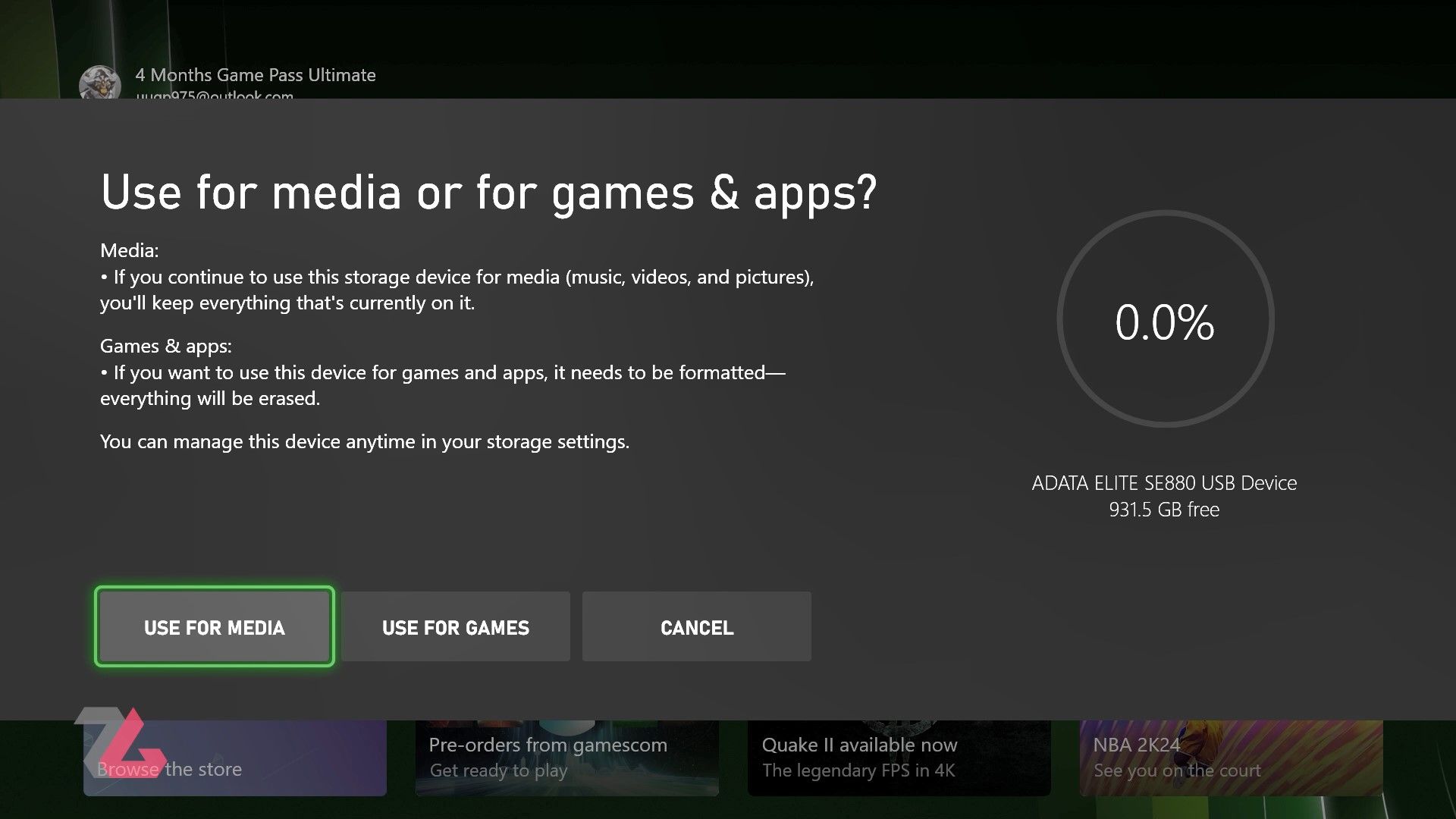This screenshot has height=819, width=1456.
Task: Click the 'You can manage this device anytime' line
Action: click(365, 441)
